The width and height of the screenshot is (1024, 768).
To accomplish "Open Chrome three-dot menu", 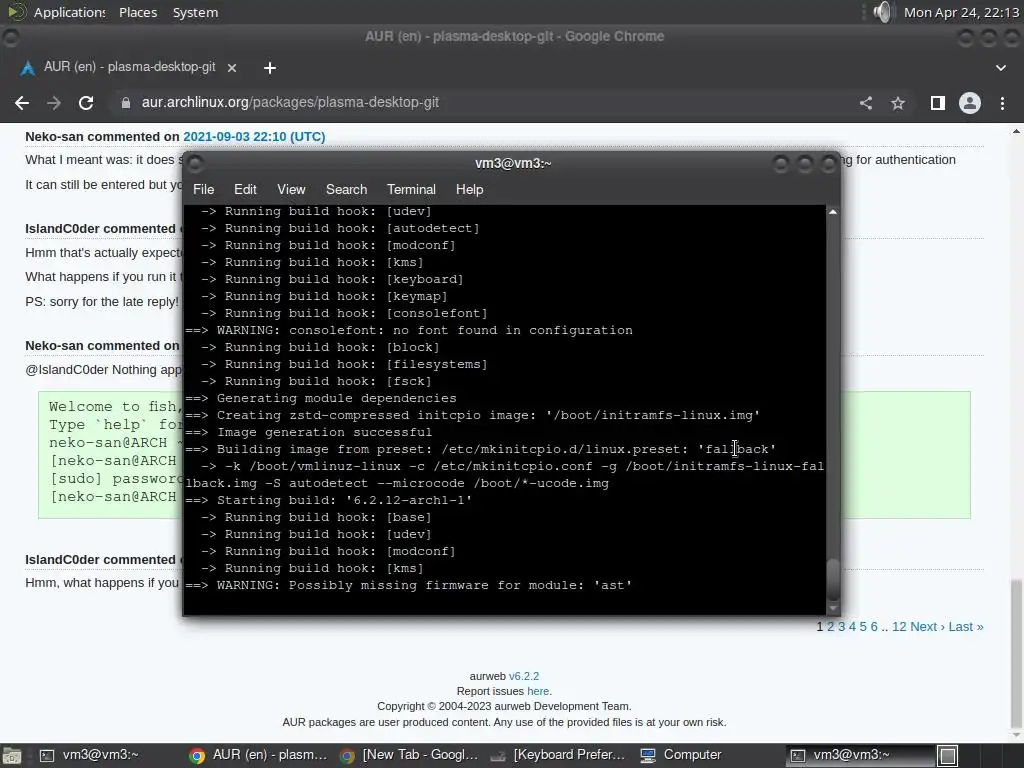I will coord(1002,103).
